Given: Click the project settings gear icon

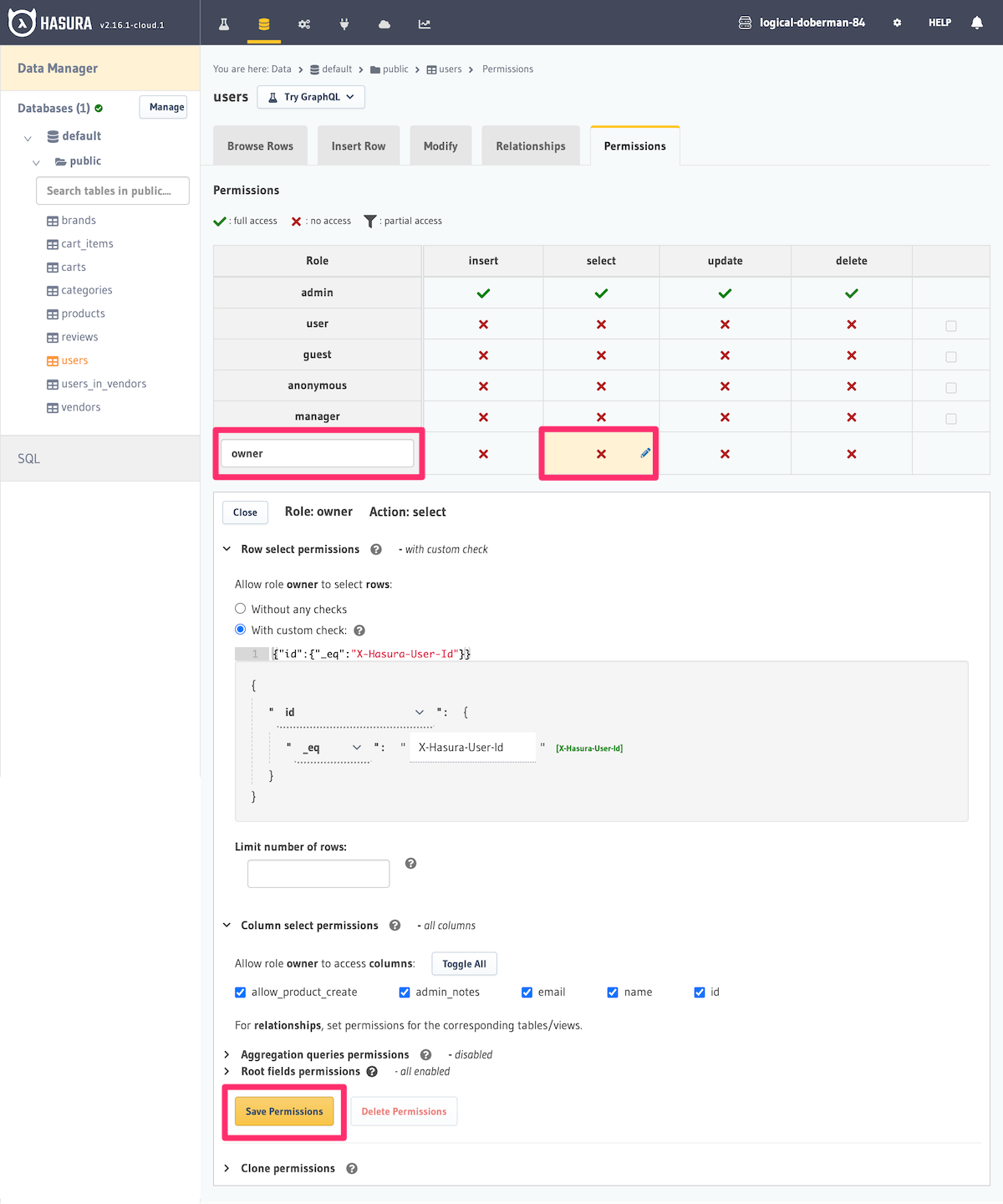Looking at the screenshot, I should point(896,23).
